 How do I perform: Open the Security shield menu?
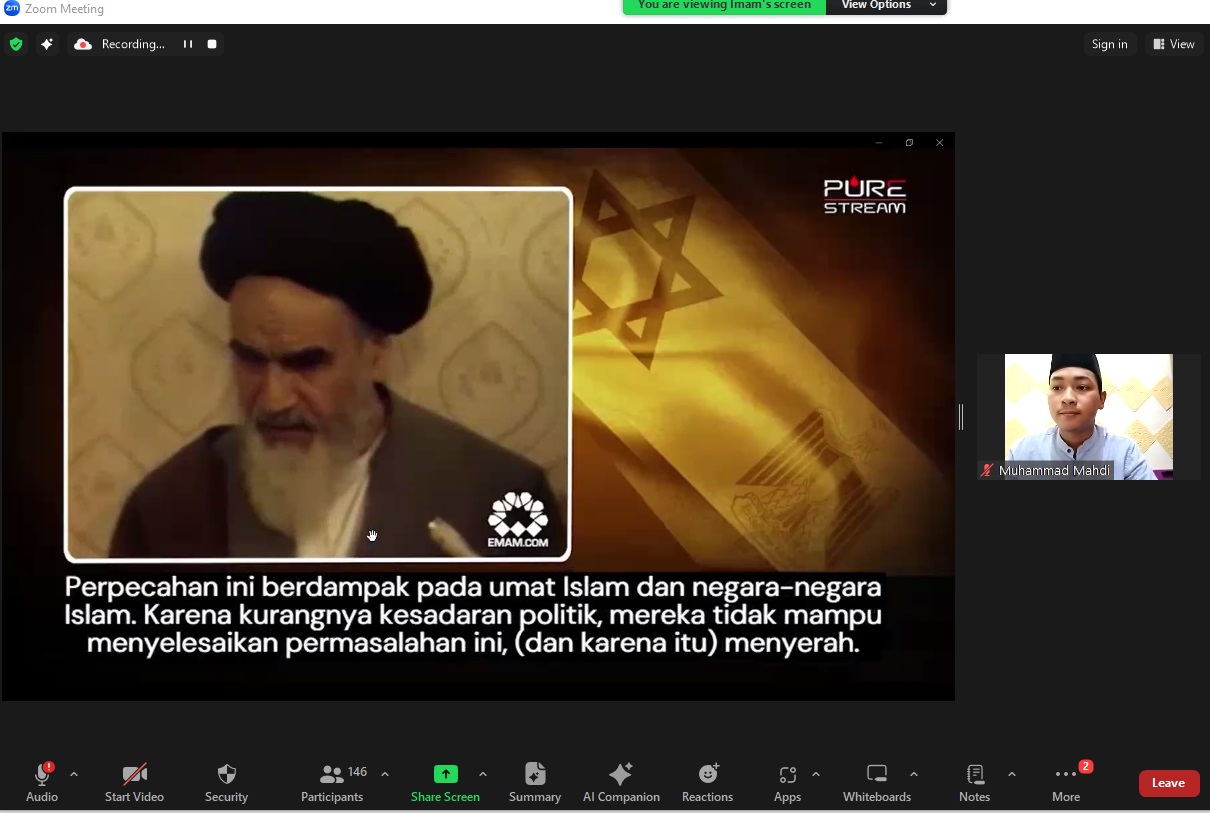click(226, 782)
